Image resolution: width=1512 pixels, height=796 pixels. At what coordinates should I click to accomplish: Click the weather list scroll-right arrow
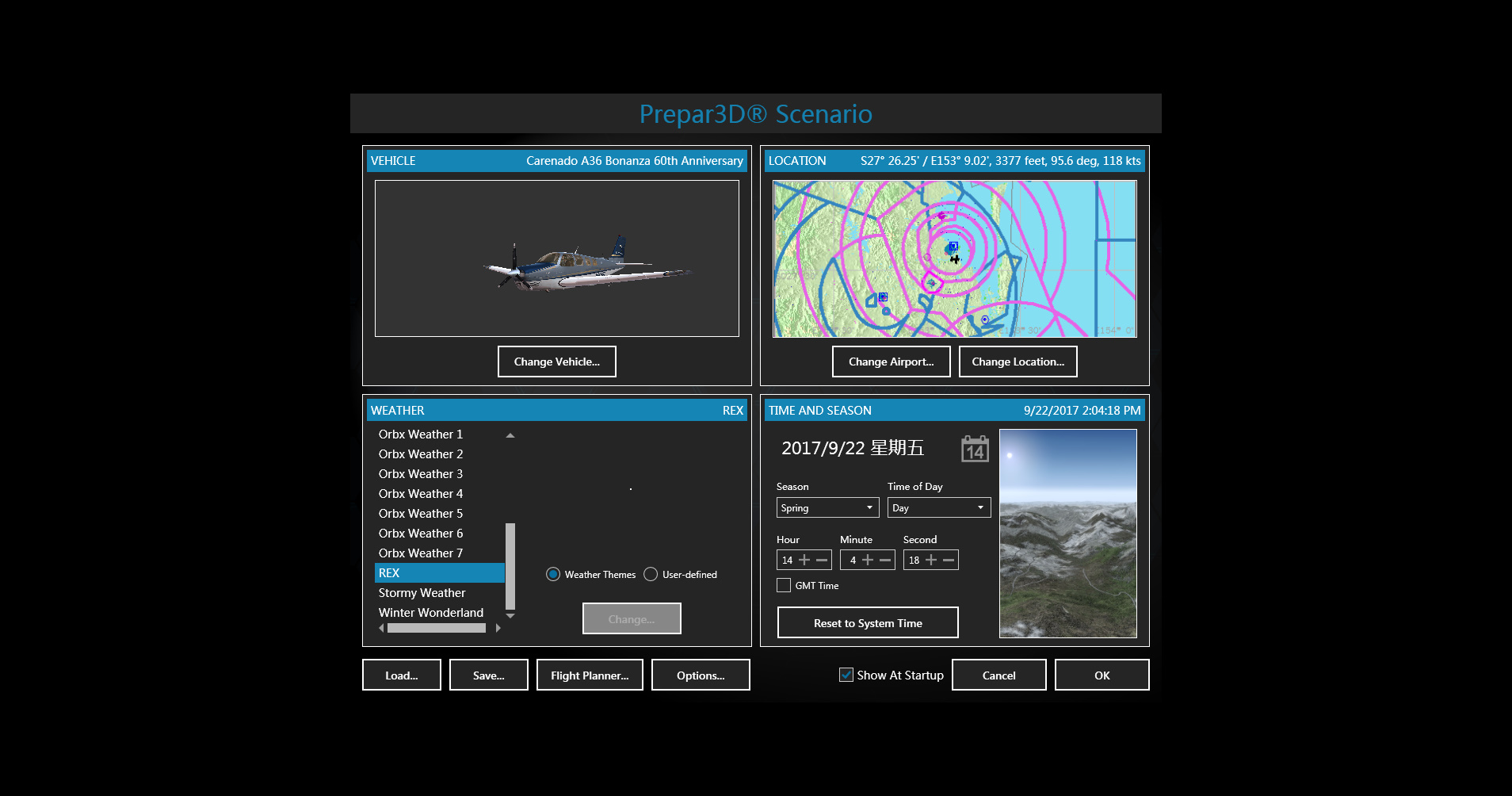pos(498,628)
